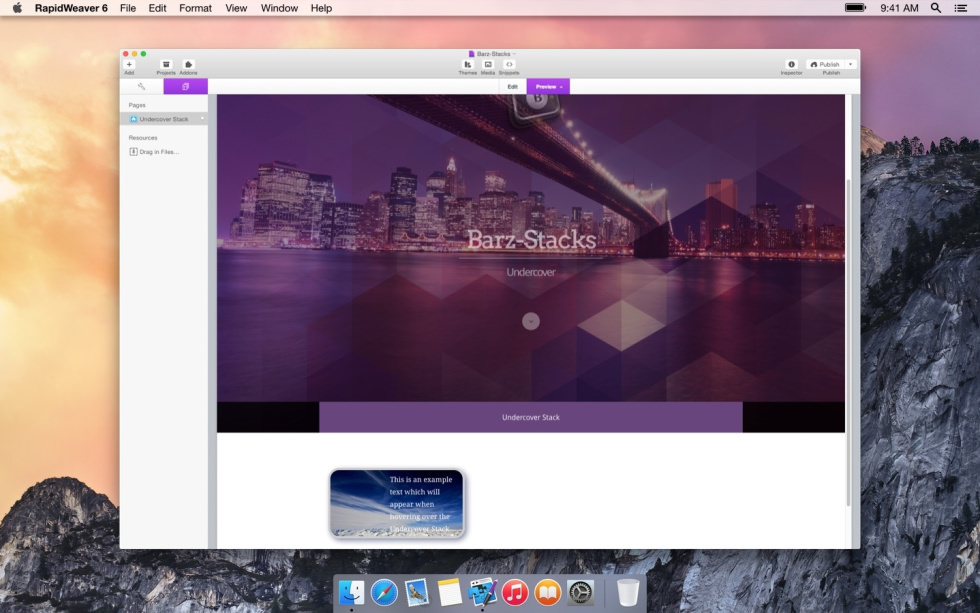This screenshot has width=980, height=613.
Task: Open the Projects toolbar icon
Action: click(x=166, y=64)
